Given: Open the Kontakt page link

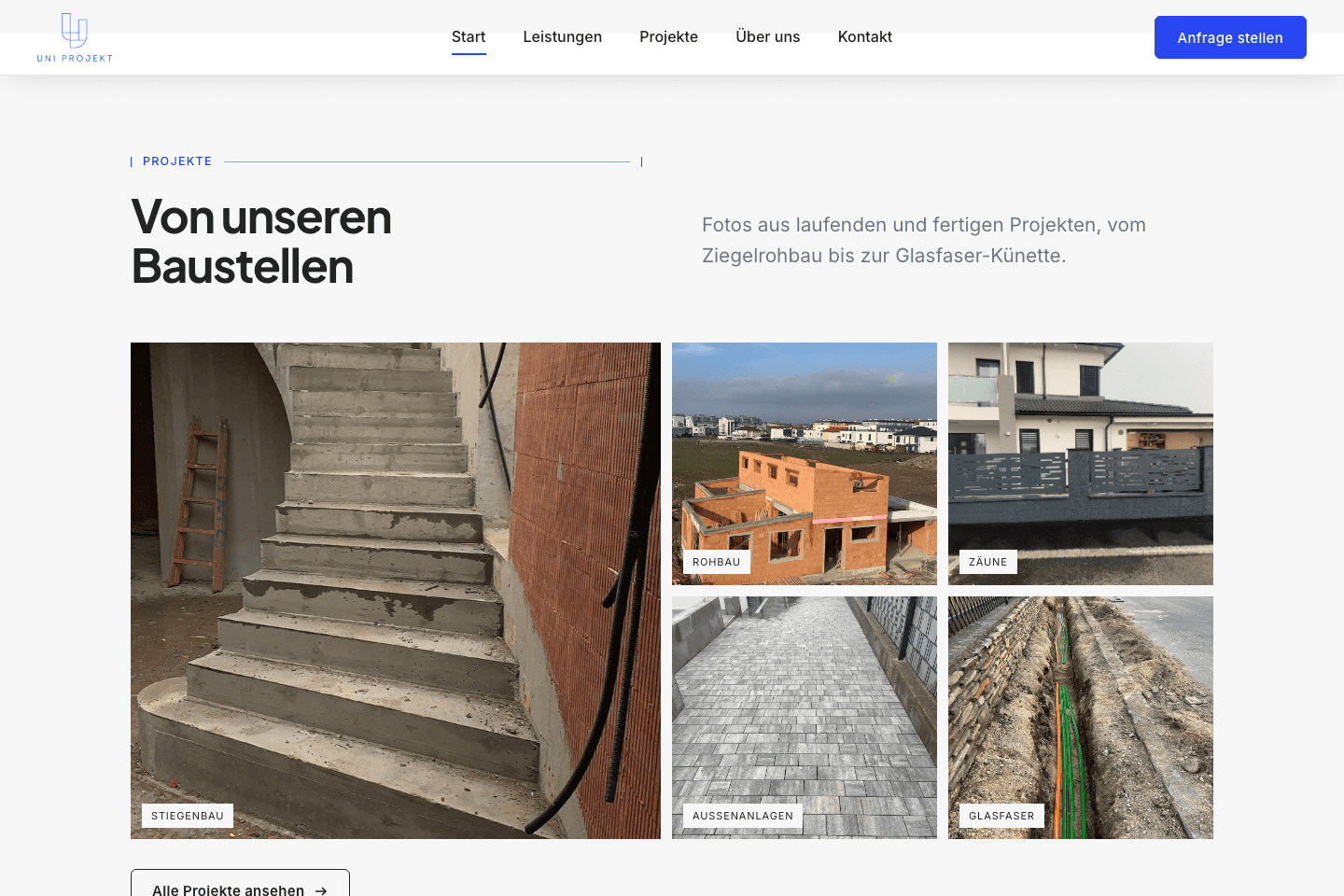Looking at the screenshot, I should click(x=864, y=37).
